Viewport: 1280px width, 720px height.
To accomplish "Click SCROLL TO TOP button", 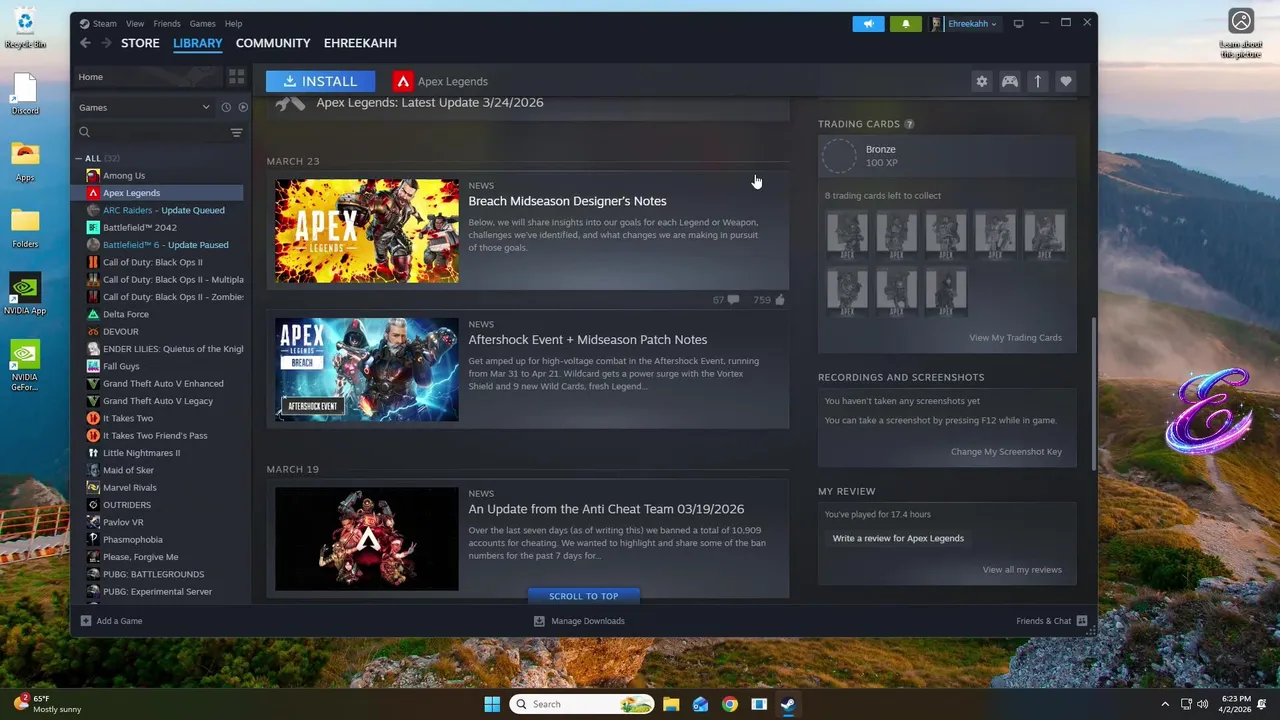I will [x=584, y=596].
